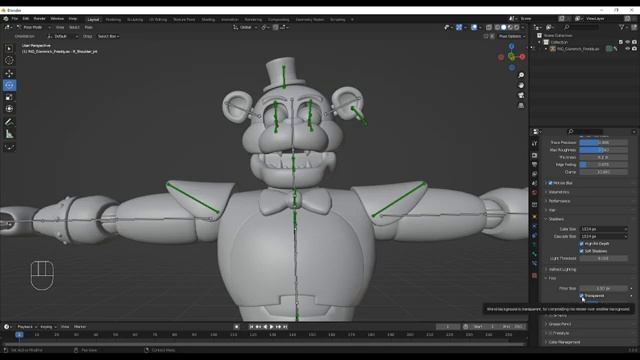Collapse the Collection tree item
Viewport: 640px width, 360px height.
(x=539, y=42)
